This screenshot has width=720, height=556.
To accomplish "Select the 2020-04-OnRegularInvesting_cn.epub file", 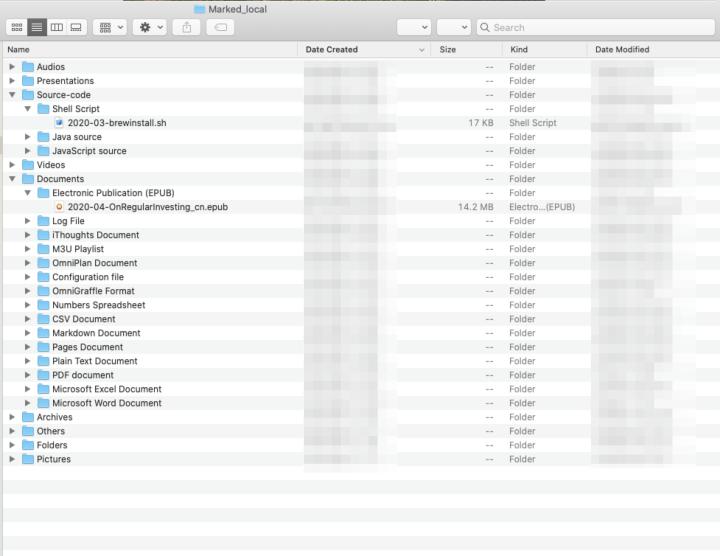I will [x=148, y=207].
